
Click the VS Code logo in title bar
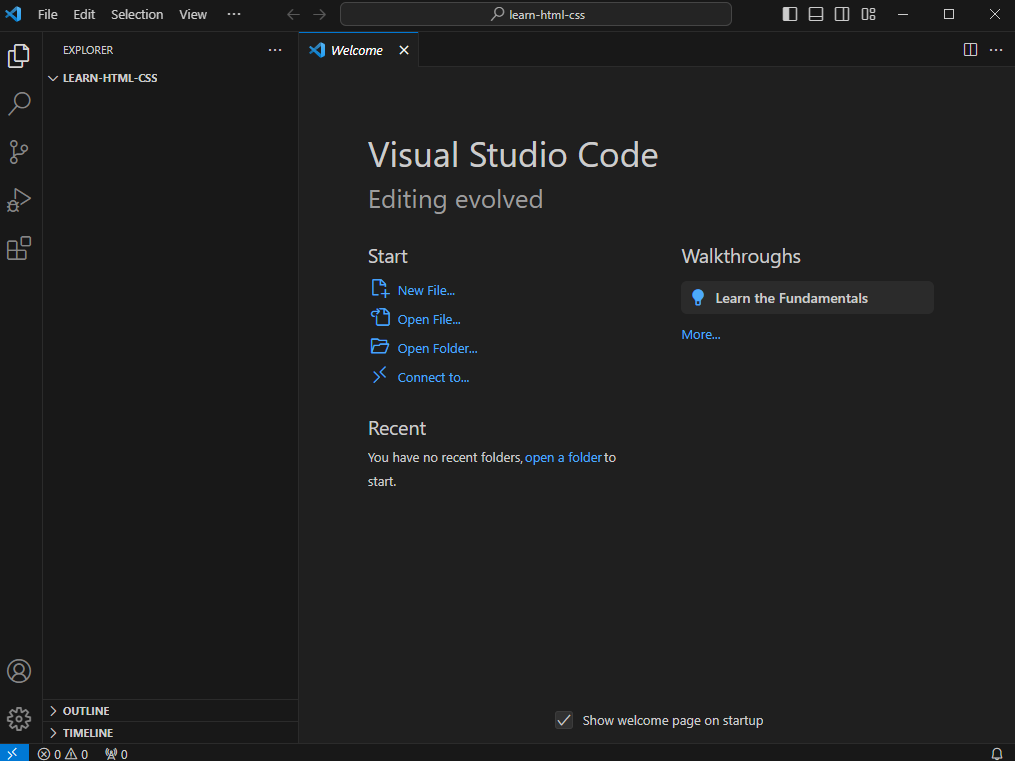[14, 14]
